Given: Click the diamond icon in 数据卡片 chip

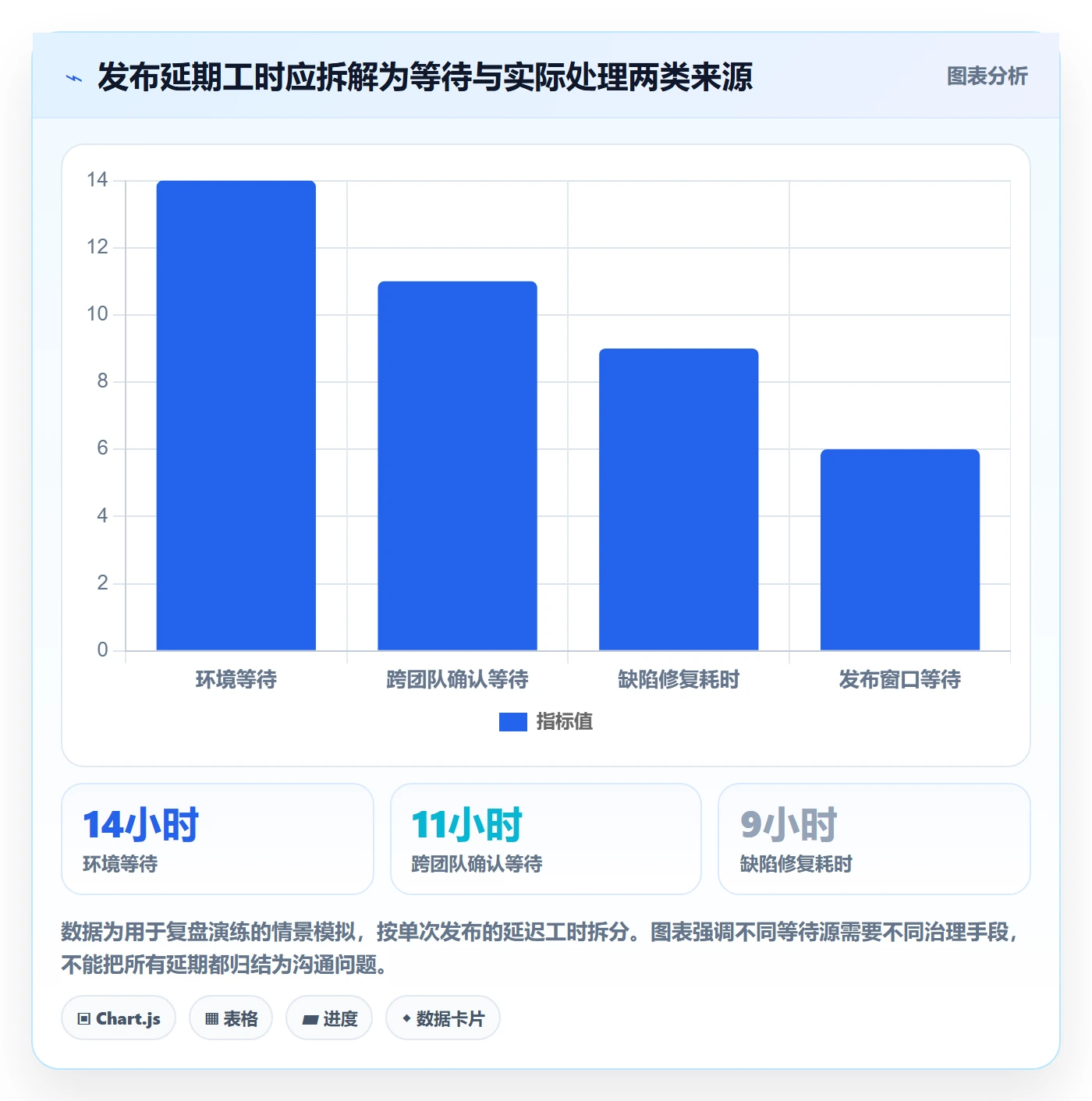Looking at the screenshot, I should [406, 1018].
